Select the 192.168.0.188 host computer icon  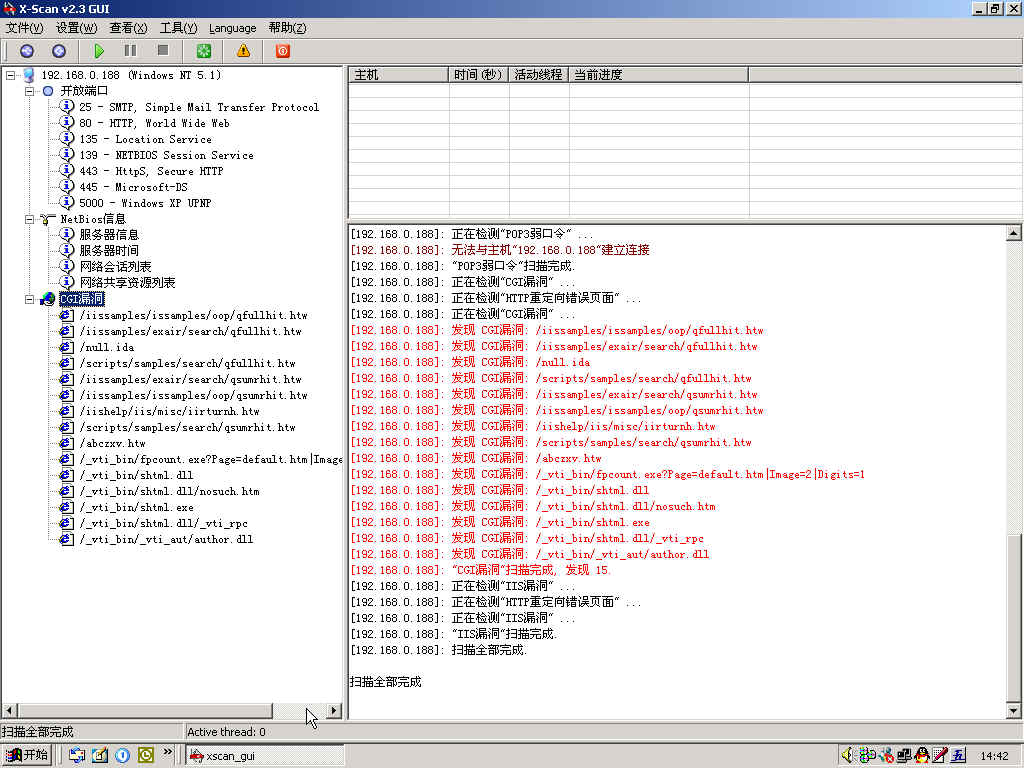point(29,76)
